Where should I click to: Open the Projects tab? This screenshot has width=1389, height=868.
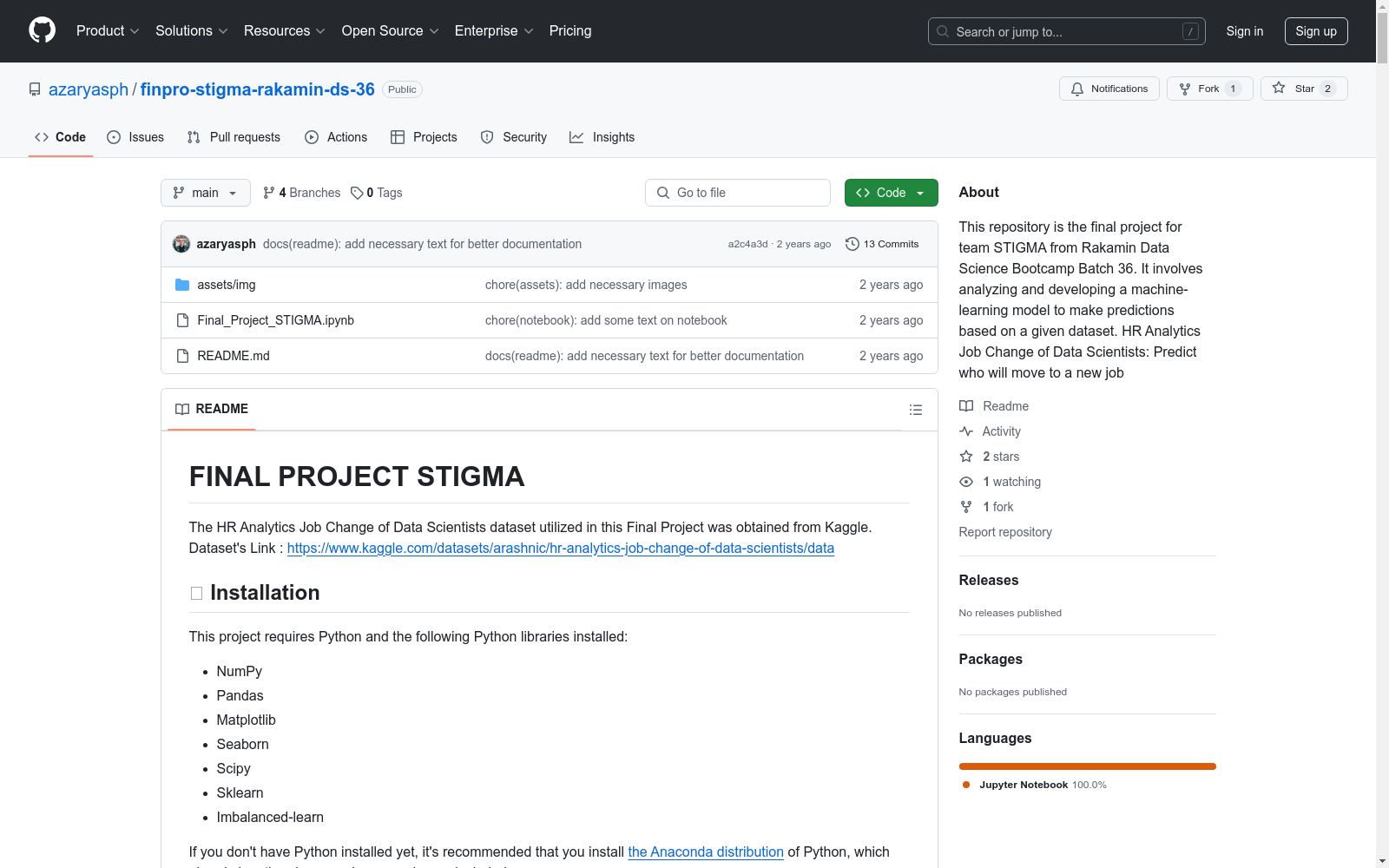point(424,137)
